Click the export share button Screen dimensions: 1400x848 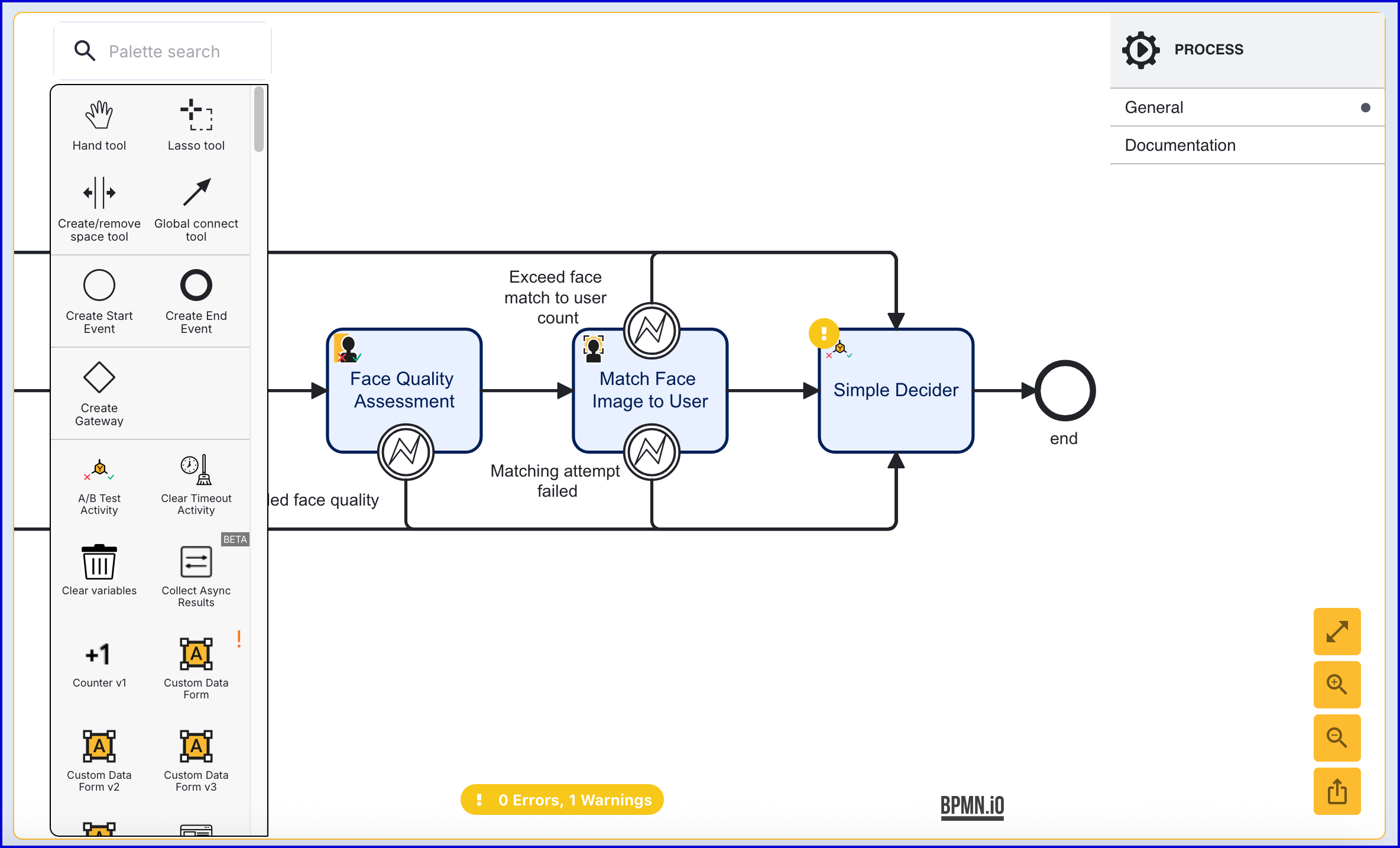tap(1336, 791)
